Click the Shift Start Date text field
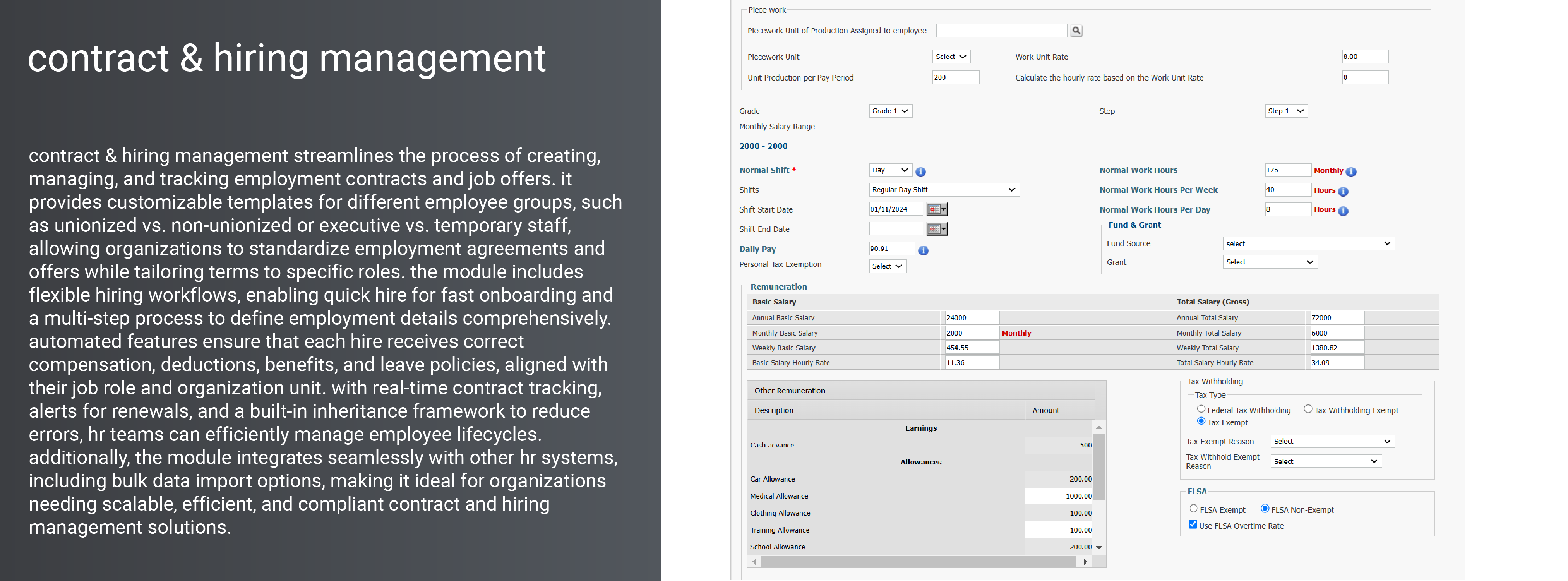The width and height of the screenshot is (1568, 581). coord(895,209)
